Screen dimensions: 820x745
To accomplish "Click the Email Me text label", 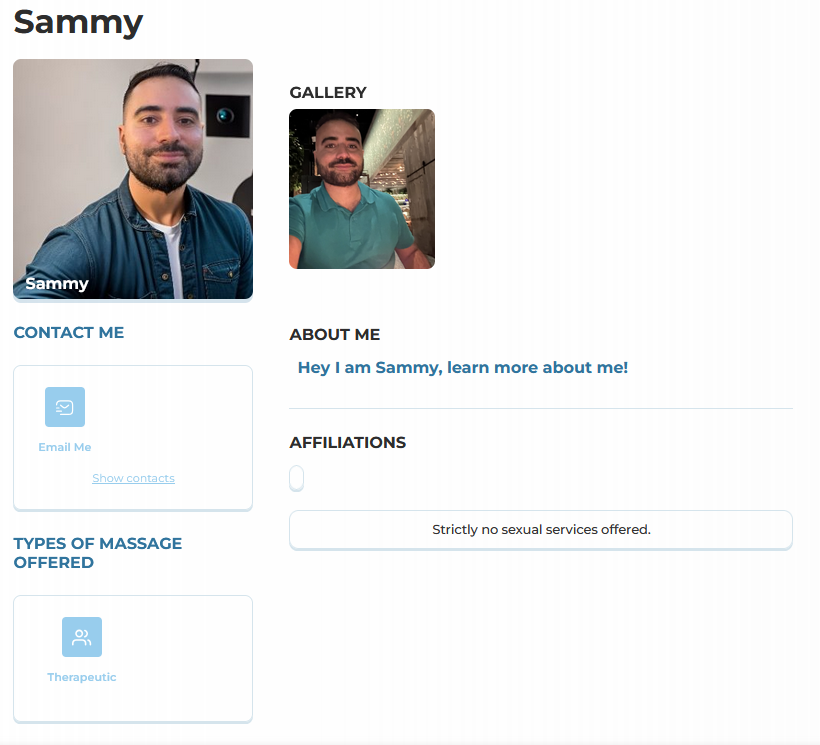I will 65,447.
